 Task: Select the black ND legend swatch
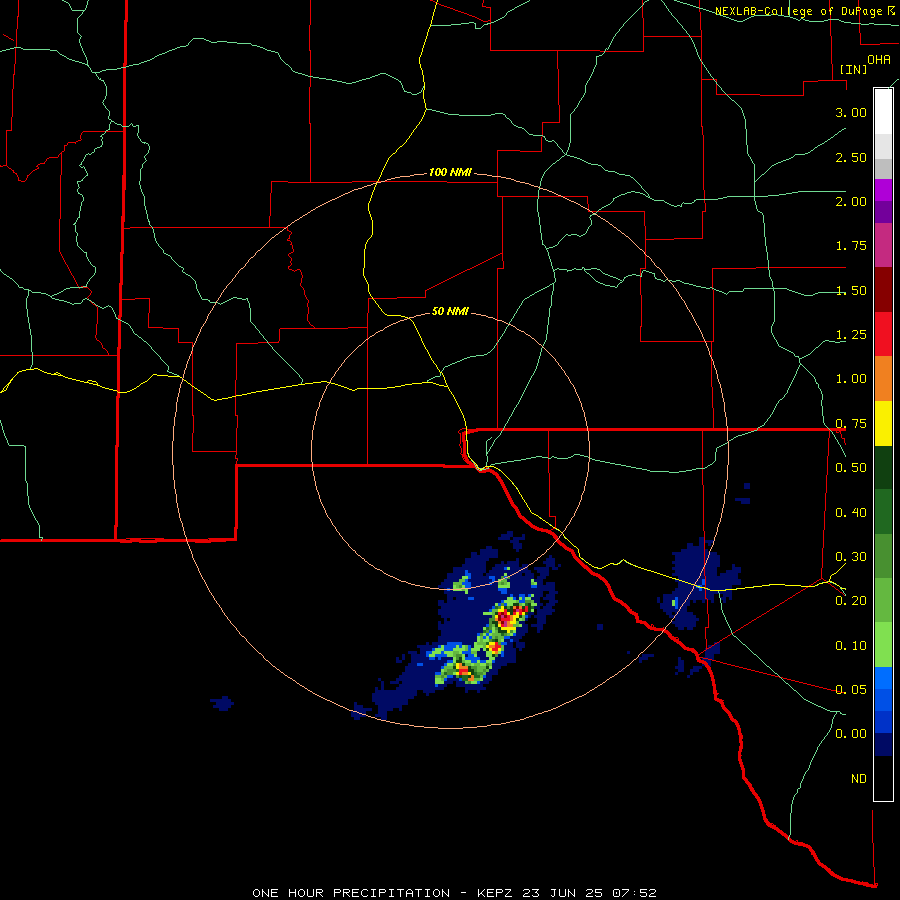(x=883, y=778)
